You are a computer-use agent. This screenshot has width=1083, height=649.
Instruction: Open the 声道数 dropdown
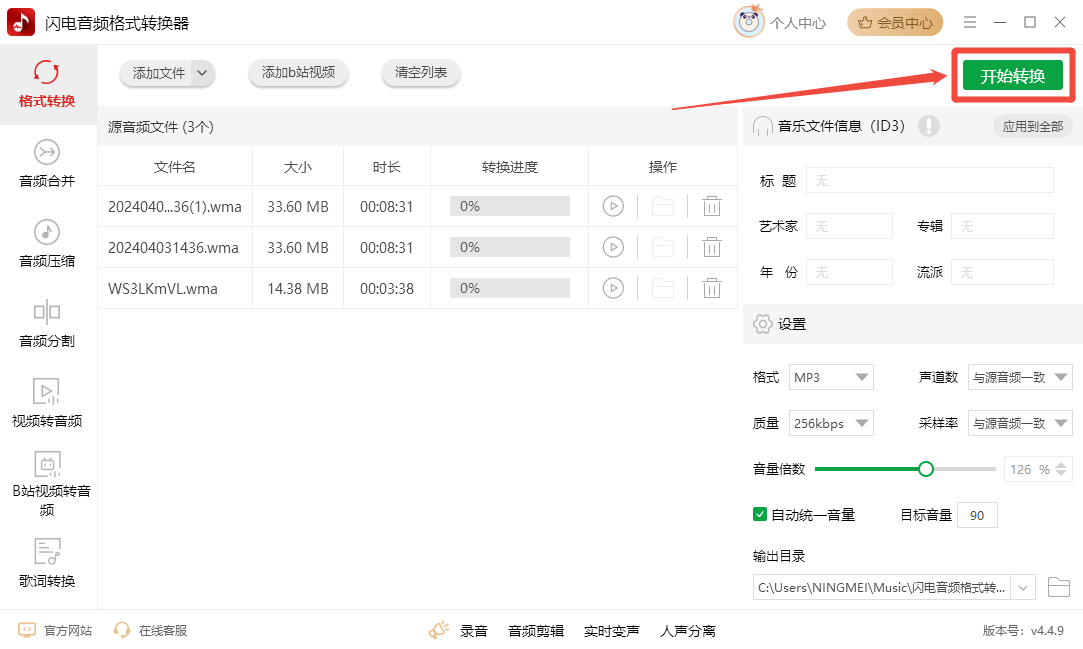[1020, 377]
